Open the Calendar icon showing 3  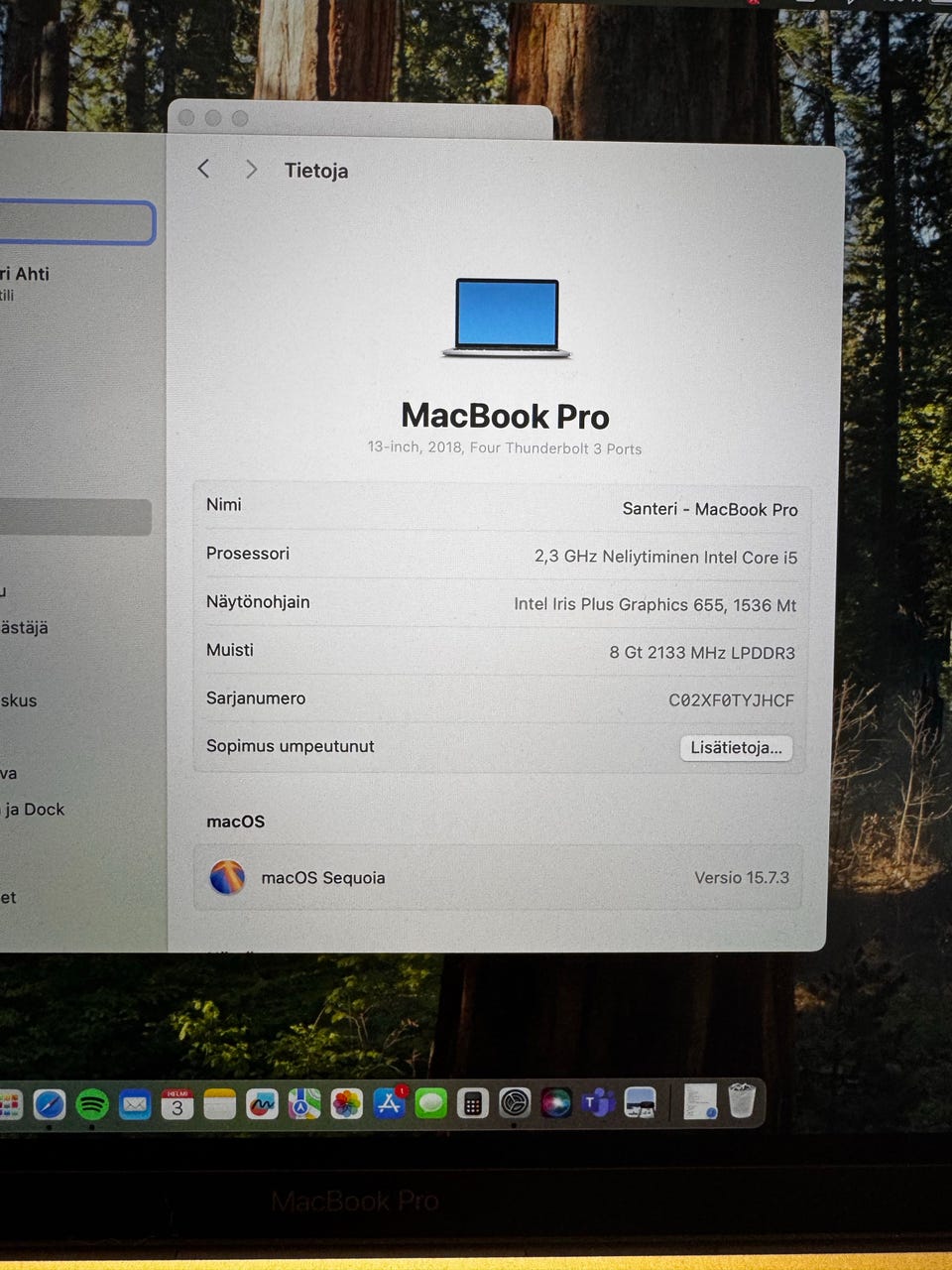177,1104
